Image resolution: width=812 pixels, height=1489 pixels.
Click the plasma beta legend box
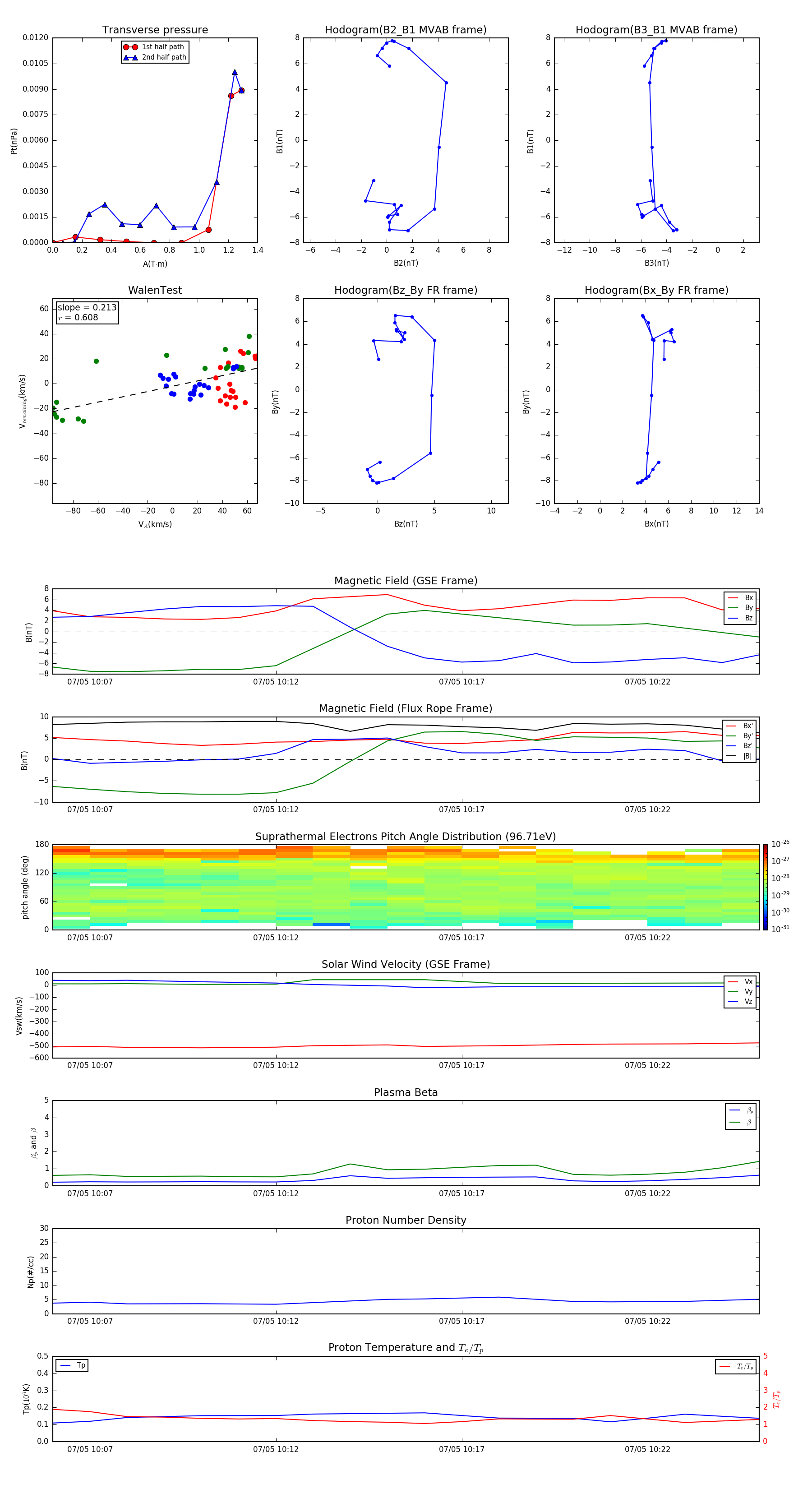pyautogui.click(x=740, y=1116)
